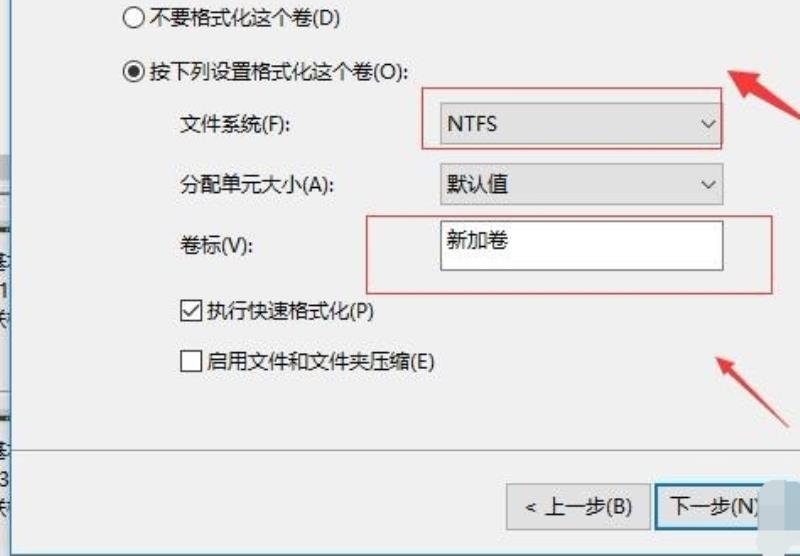Click the 新加卷 text in volume label box

coord(477,239)
